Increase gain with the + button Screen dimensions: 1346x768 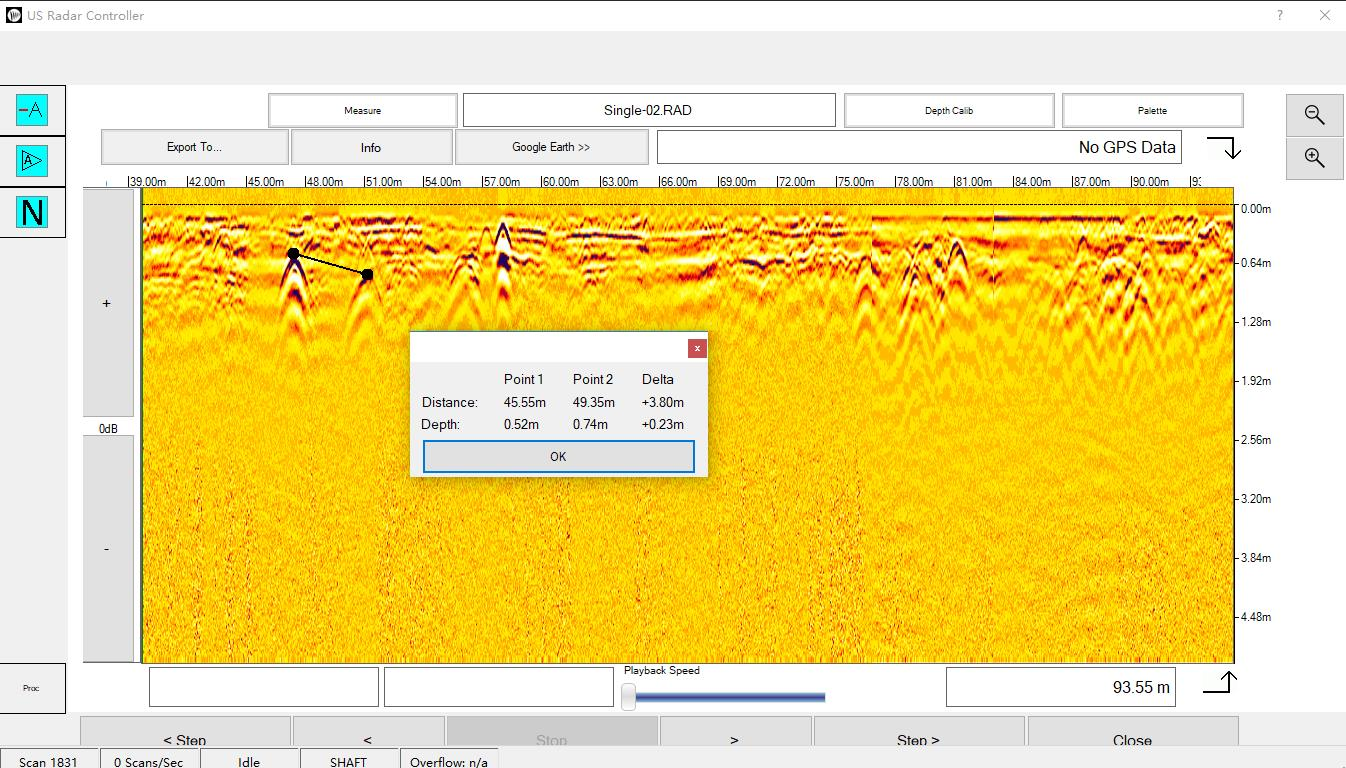coord(107,303)
